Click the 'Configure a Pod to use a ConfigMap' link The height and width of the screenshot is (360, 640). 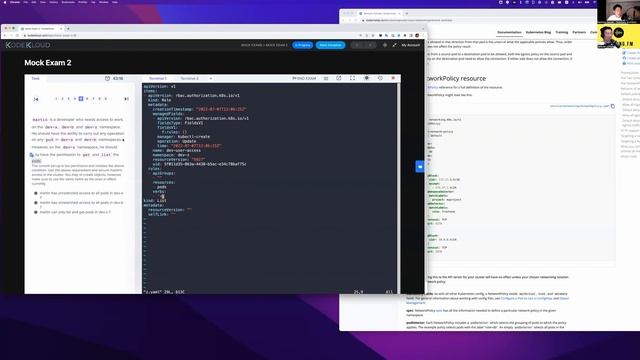pos(526,298)
